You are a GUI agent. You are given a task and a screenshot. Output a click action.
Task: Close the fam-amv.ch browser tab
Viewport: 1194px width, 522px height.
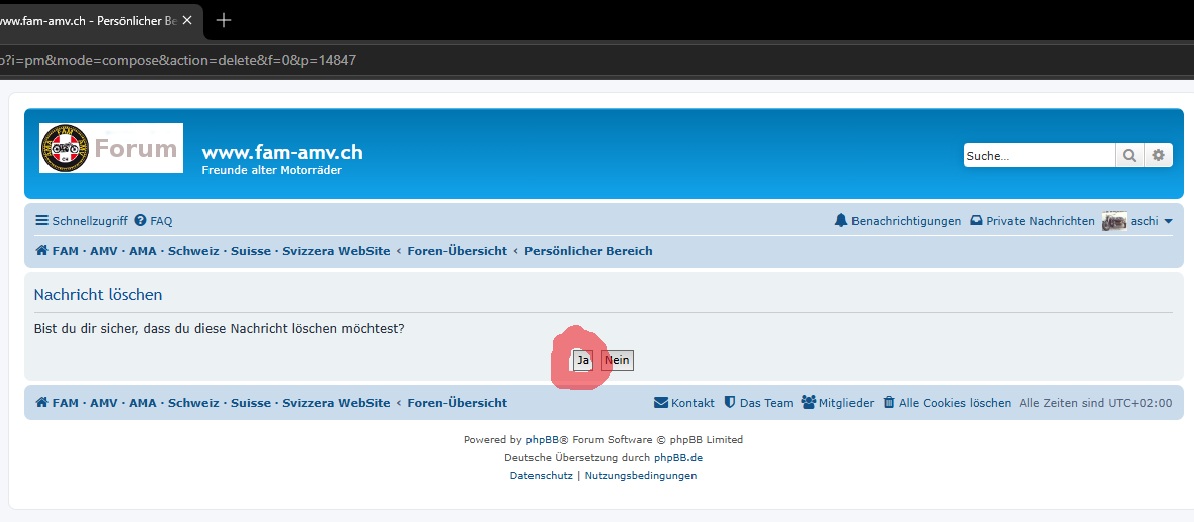click(x=187, y=21)
